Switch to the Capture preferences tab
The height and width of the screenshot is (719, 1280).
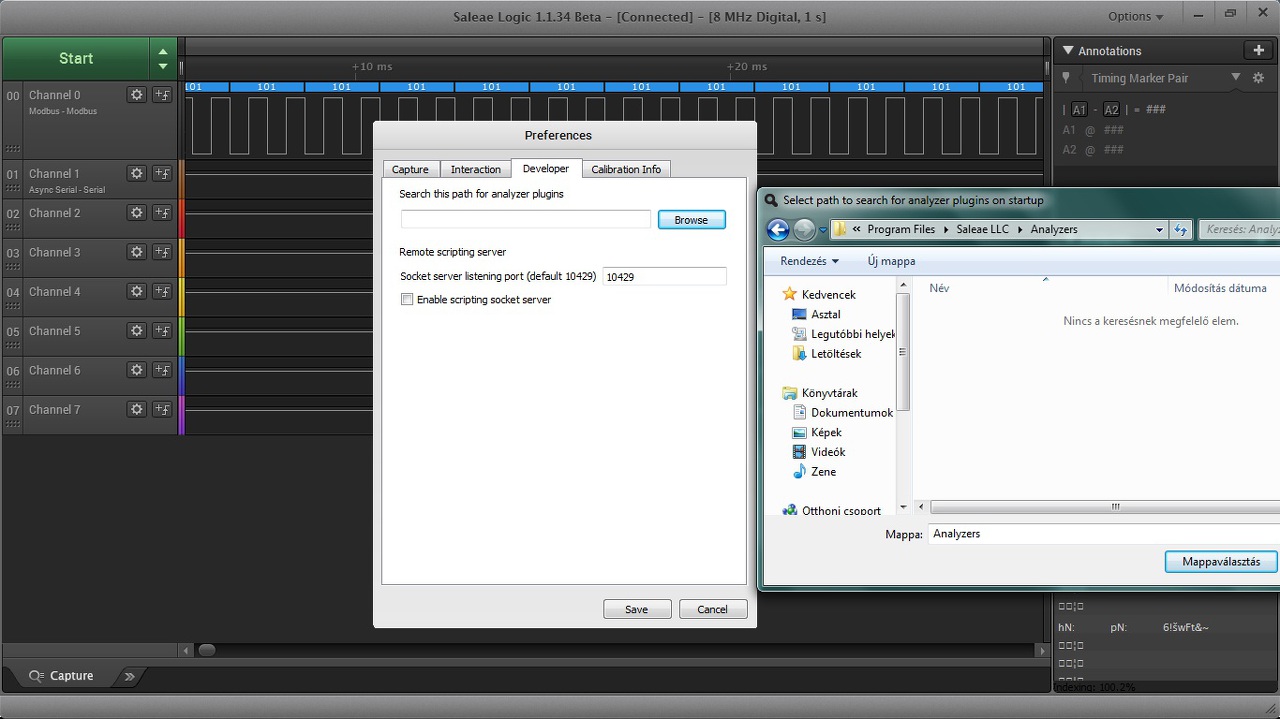[x=410, y=169]
